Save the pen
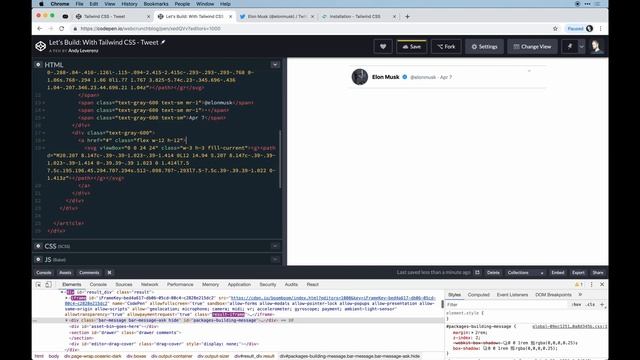The image size is (640, 360). point(411,47)
